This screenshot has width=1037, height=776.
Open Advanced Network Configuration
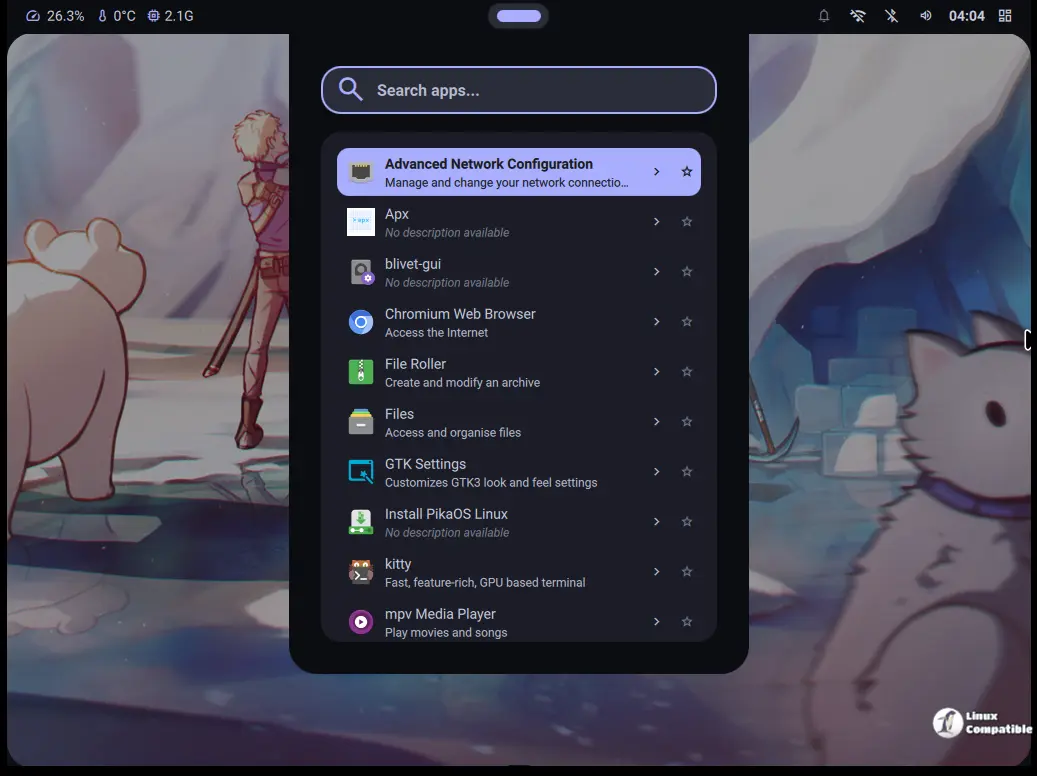click(x=489, y=171)
